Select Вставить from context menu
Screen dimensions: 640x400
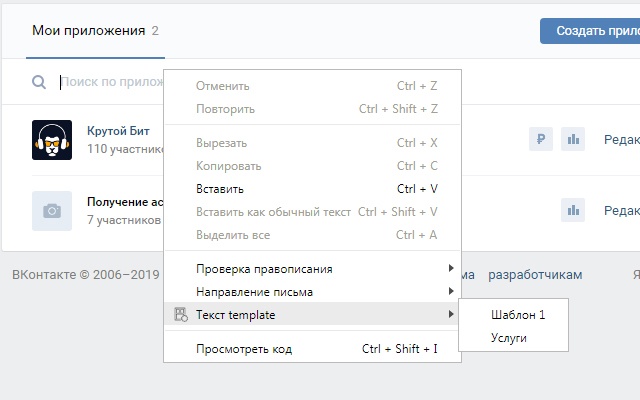click(220, 189)
